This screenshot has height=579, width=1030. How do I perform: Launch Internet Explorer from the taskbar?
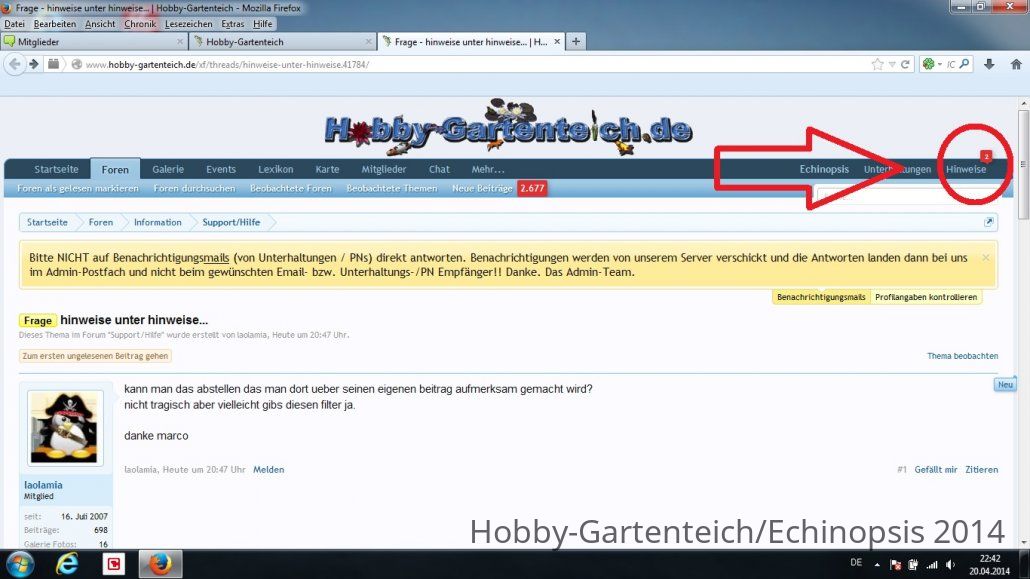66,565
